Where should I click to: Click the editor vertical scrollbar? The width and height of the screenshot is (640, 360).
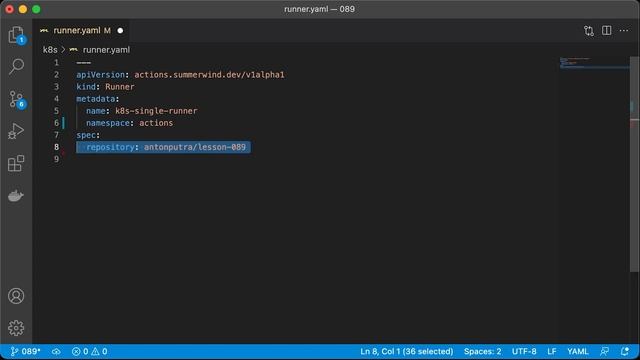click(x=634, y=163)
